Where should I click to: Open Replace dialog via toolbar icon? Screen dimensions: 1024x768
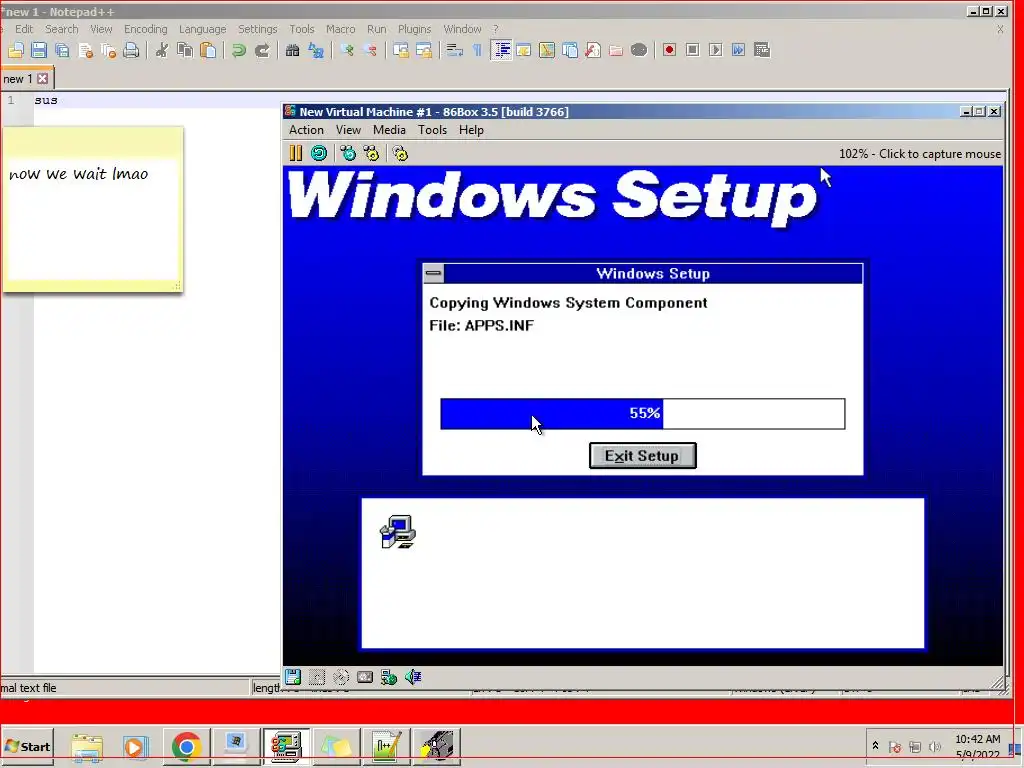point(316,50)
